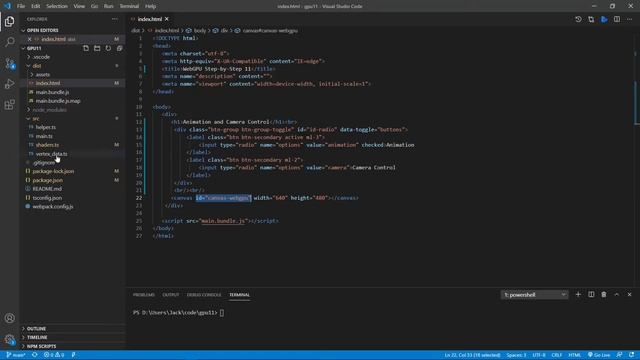
Task: Expand the node_modules folder
Action: (x=49, y=110)
